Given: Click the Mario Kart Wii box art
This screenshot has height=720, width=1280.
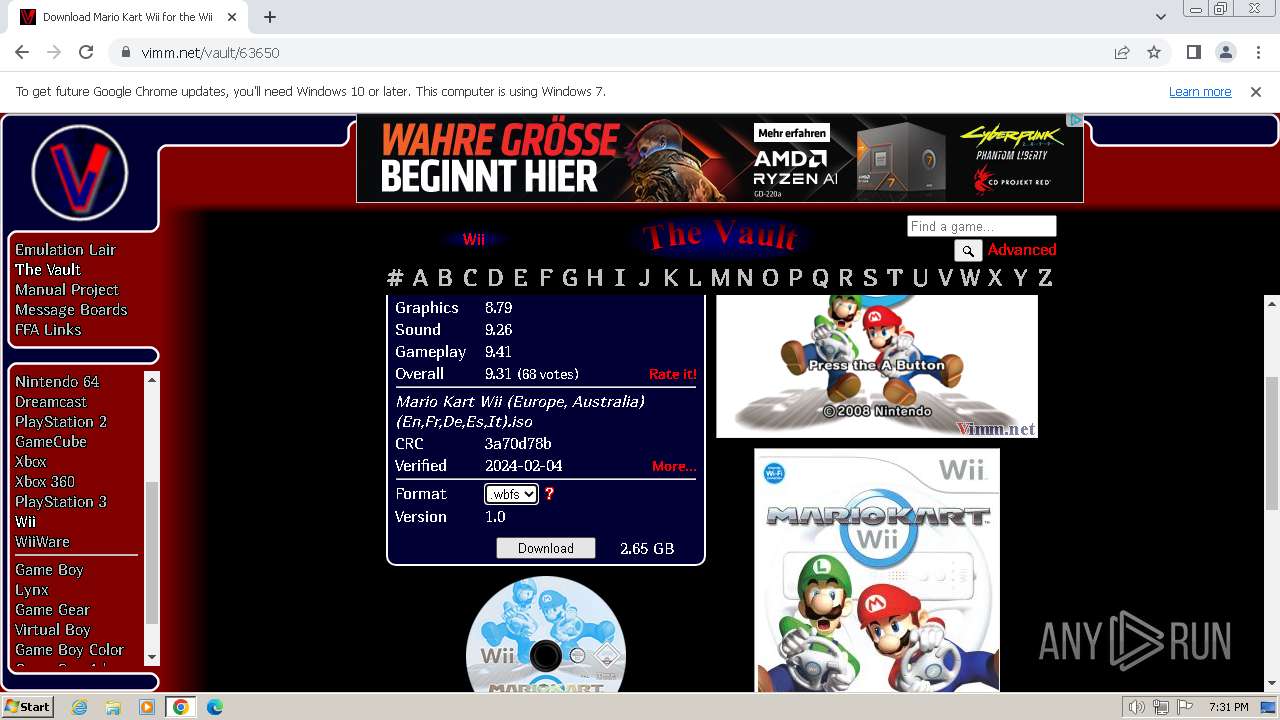Looking at the screenshot, I should (877, 570).
